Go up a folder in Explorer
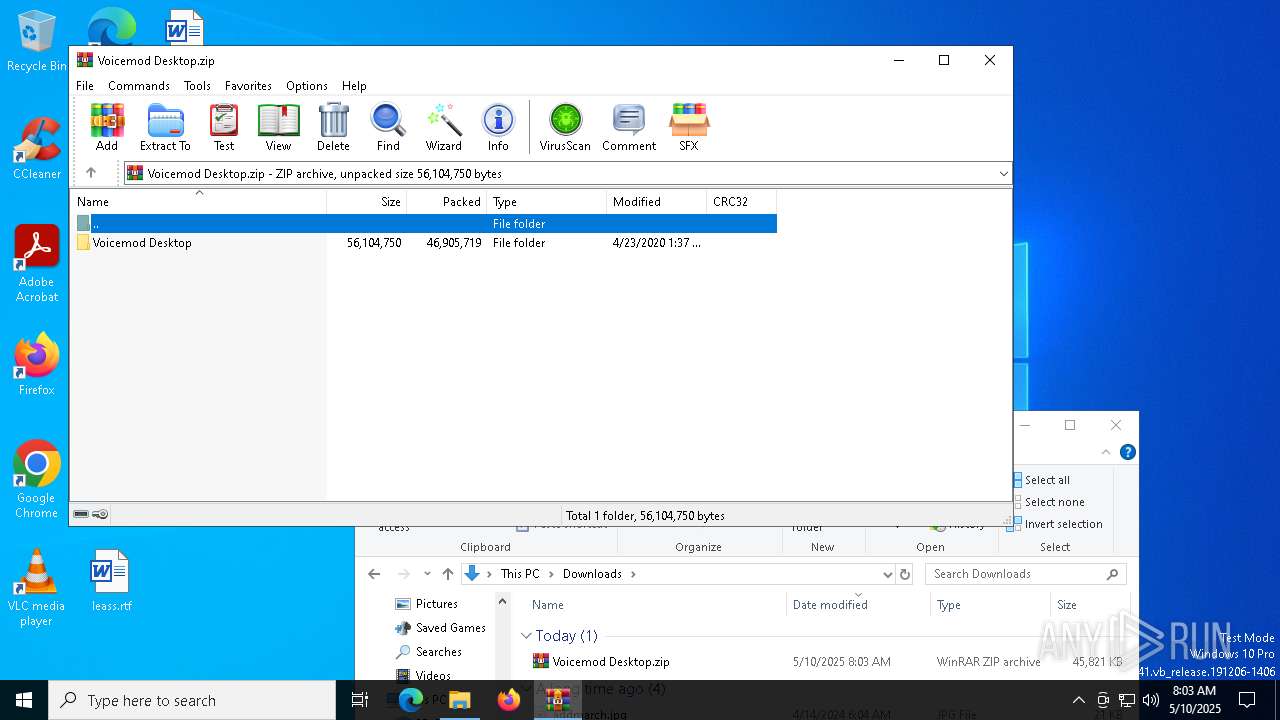 click(448, 574)
